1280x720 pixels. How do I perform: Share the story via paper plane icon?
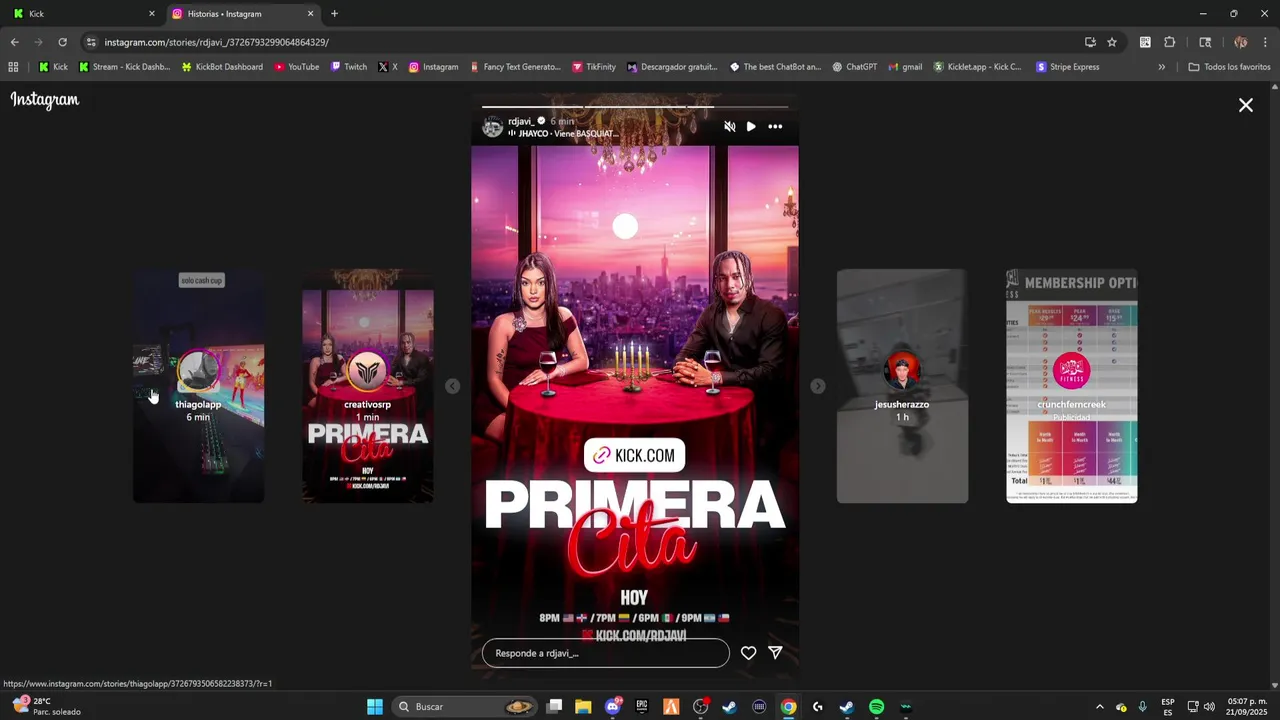(775, 653)
